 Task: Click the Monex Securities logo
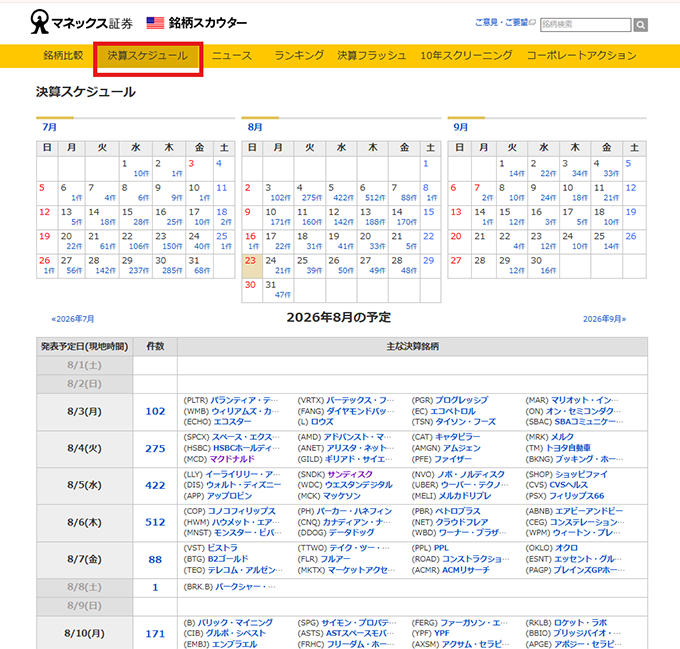click(82, 22)
